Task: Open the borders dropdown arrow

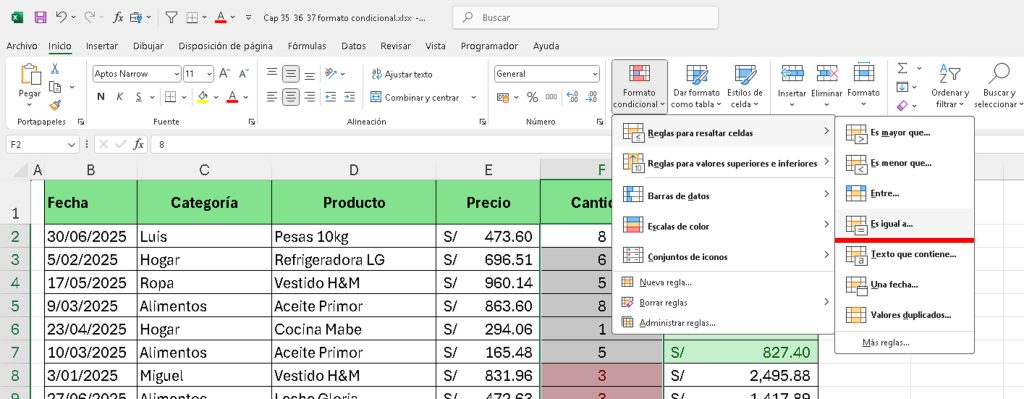Action: point(183,97)
